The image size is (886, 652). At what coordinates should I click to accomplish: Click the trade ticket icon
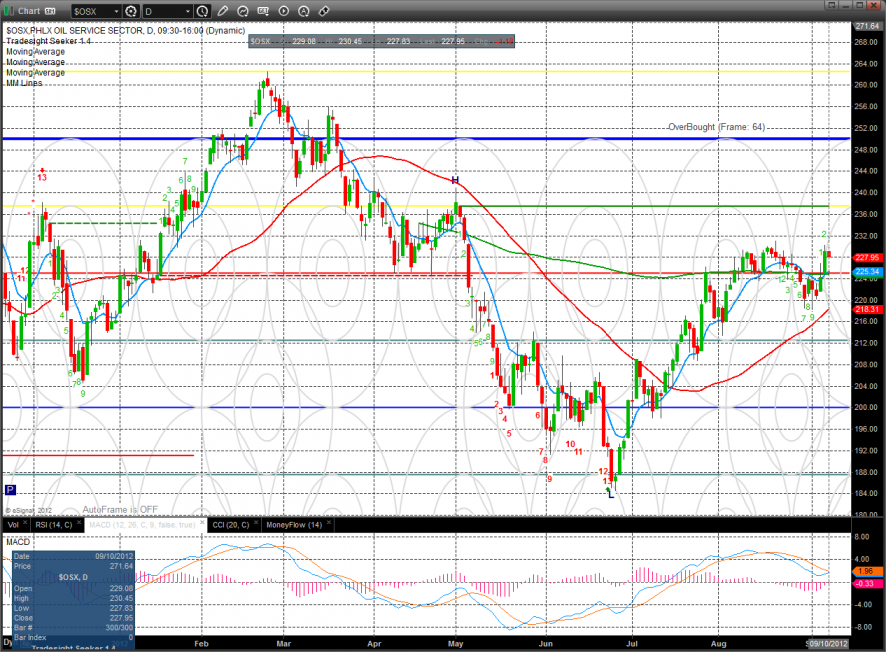(324, 11)
